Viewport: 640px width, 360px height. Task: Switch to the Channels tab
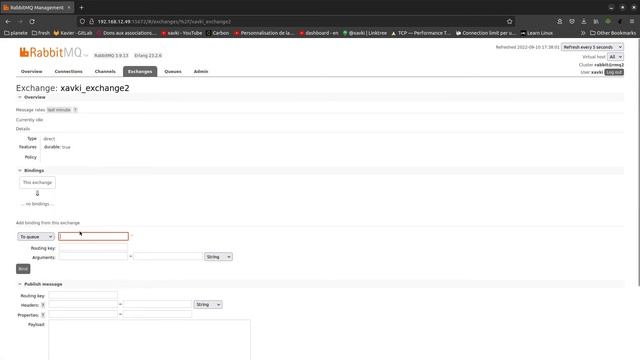tap(105, 71)
